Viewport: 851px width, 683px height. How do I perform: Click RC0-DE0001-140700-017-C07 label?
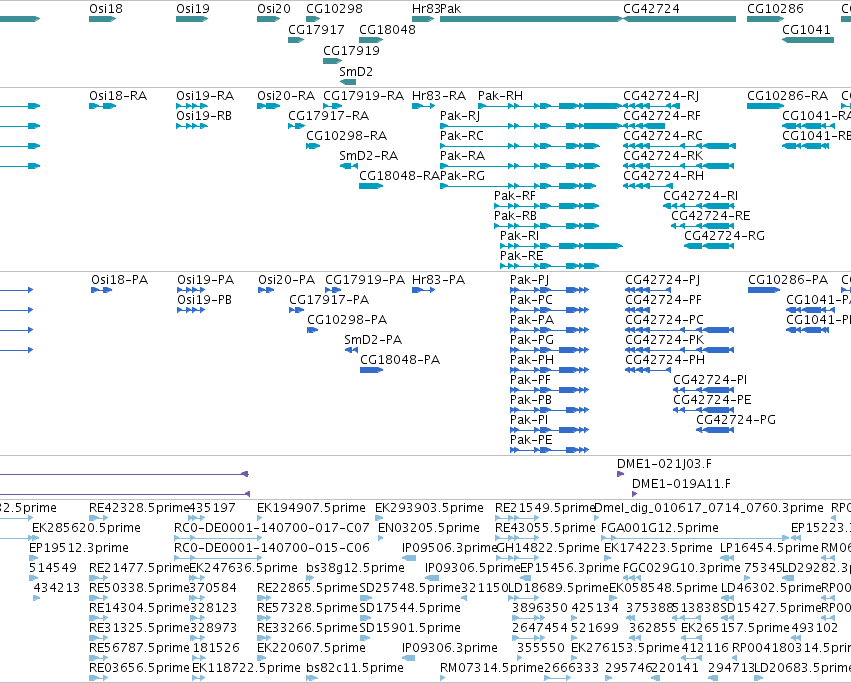[272, 528]
